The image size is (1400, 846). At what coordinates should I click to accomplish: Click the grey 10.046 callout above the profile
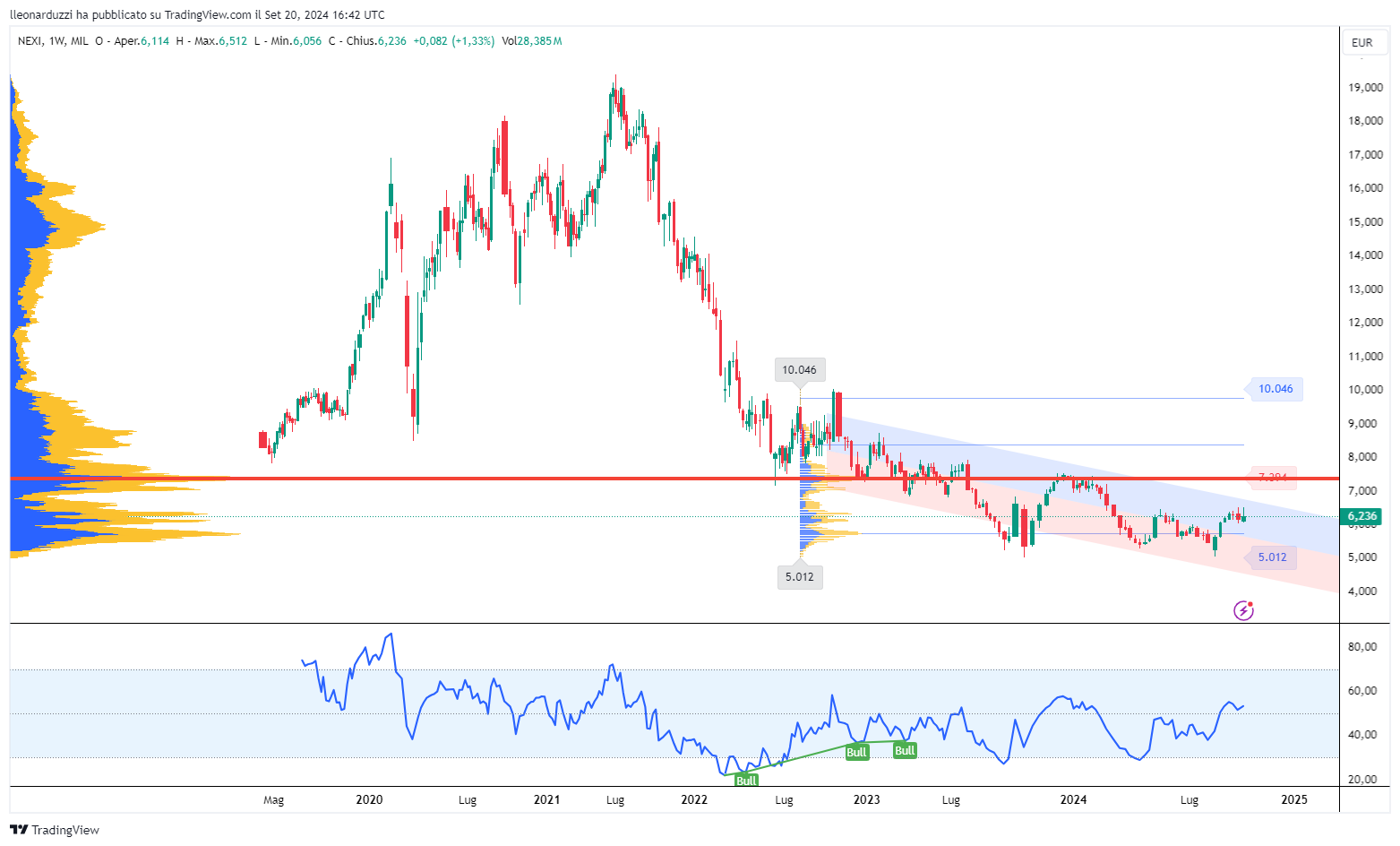(799, 369)
